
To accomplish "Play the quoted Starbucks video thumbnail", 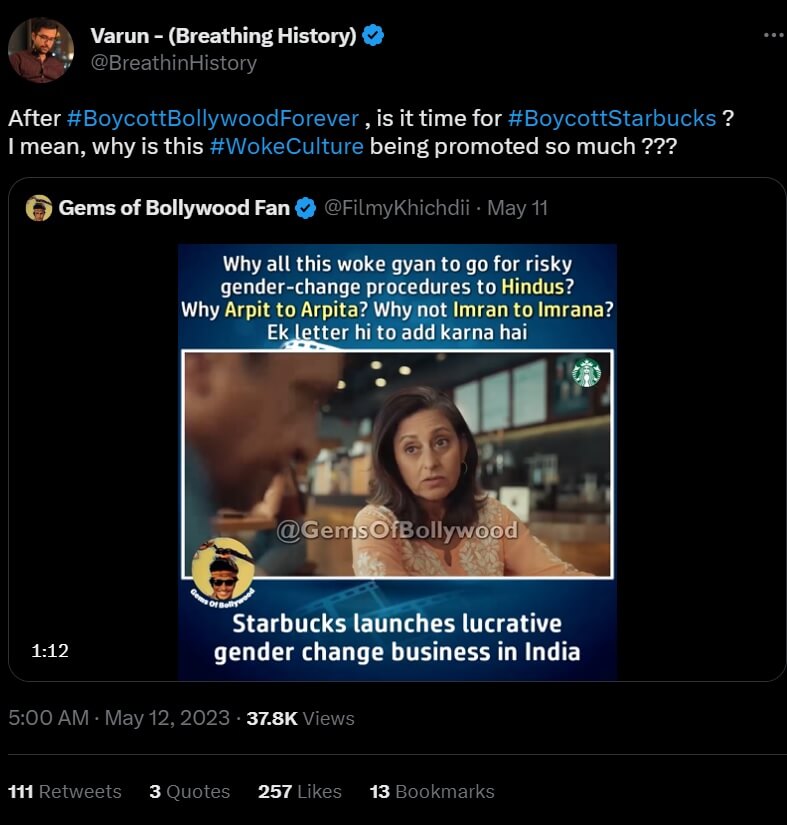I will tap(397, 462).
